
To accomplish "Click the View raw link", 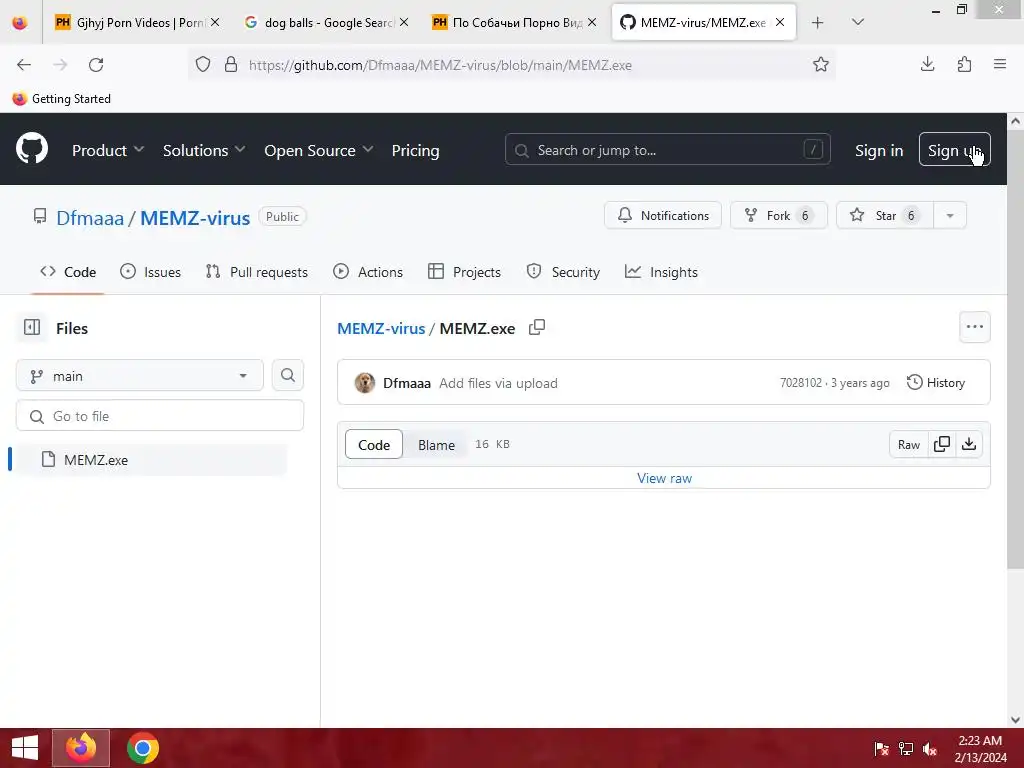I will 664,478.
